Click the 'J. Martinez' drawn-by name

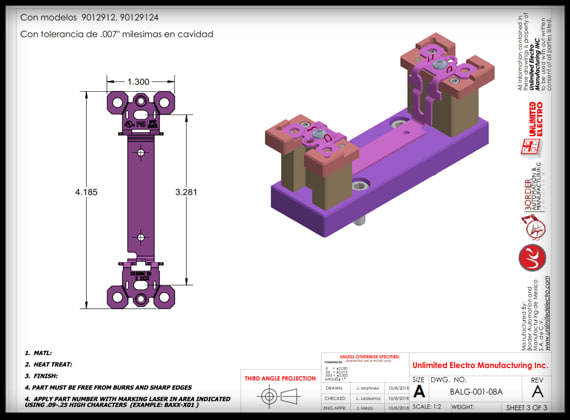(x=368, y=388)
